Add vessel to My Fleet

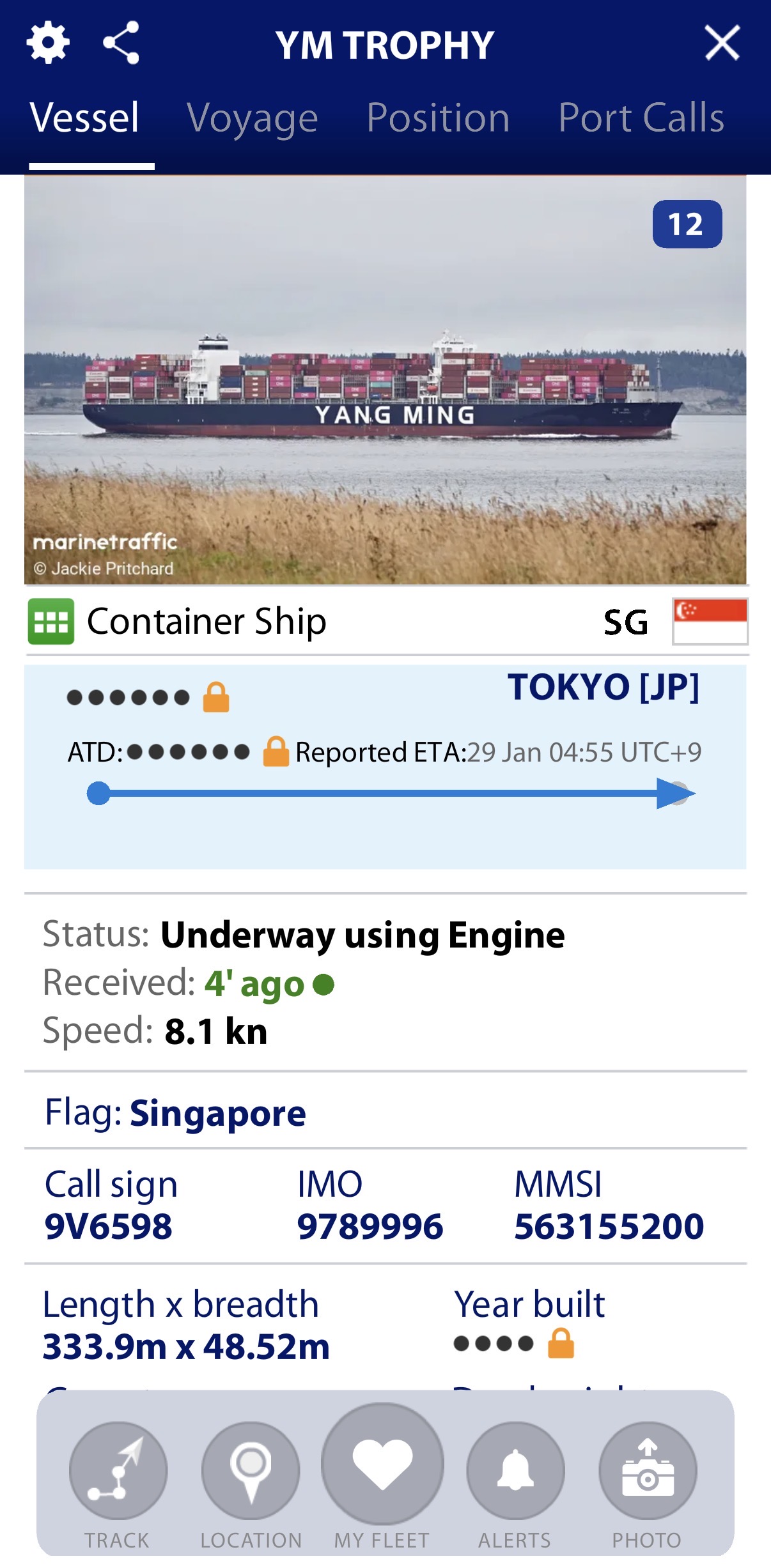pyautogui.click(x=382, y=1463)
